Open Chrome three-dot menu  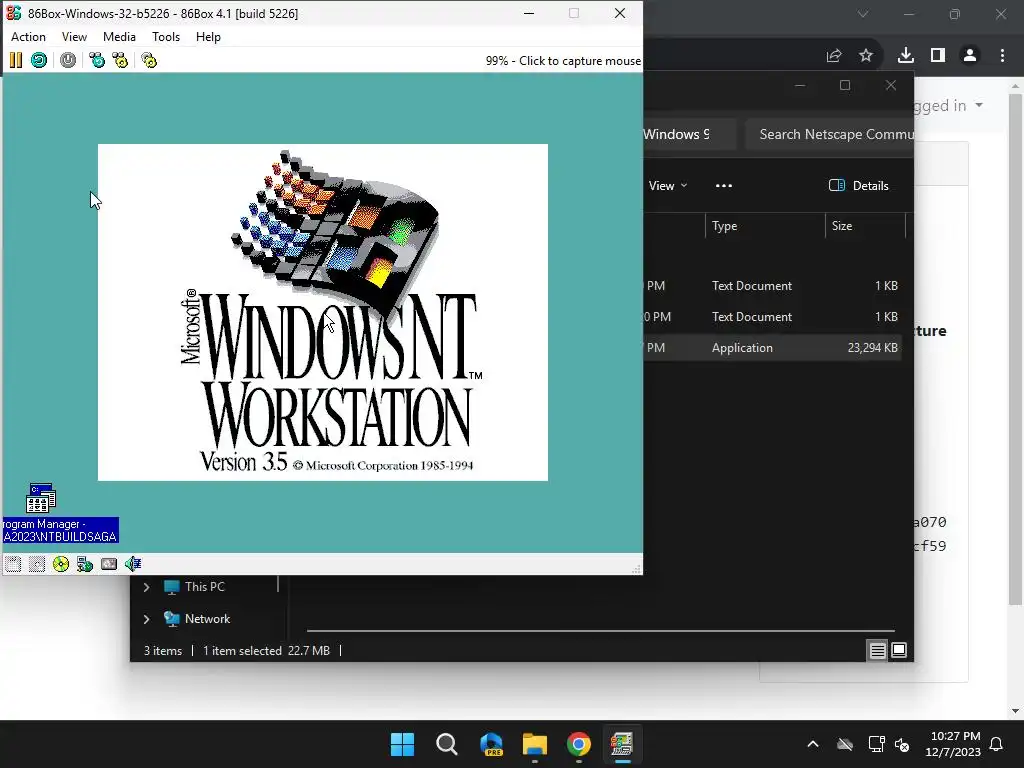(x=1002, y=56)
